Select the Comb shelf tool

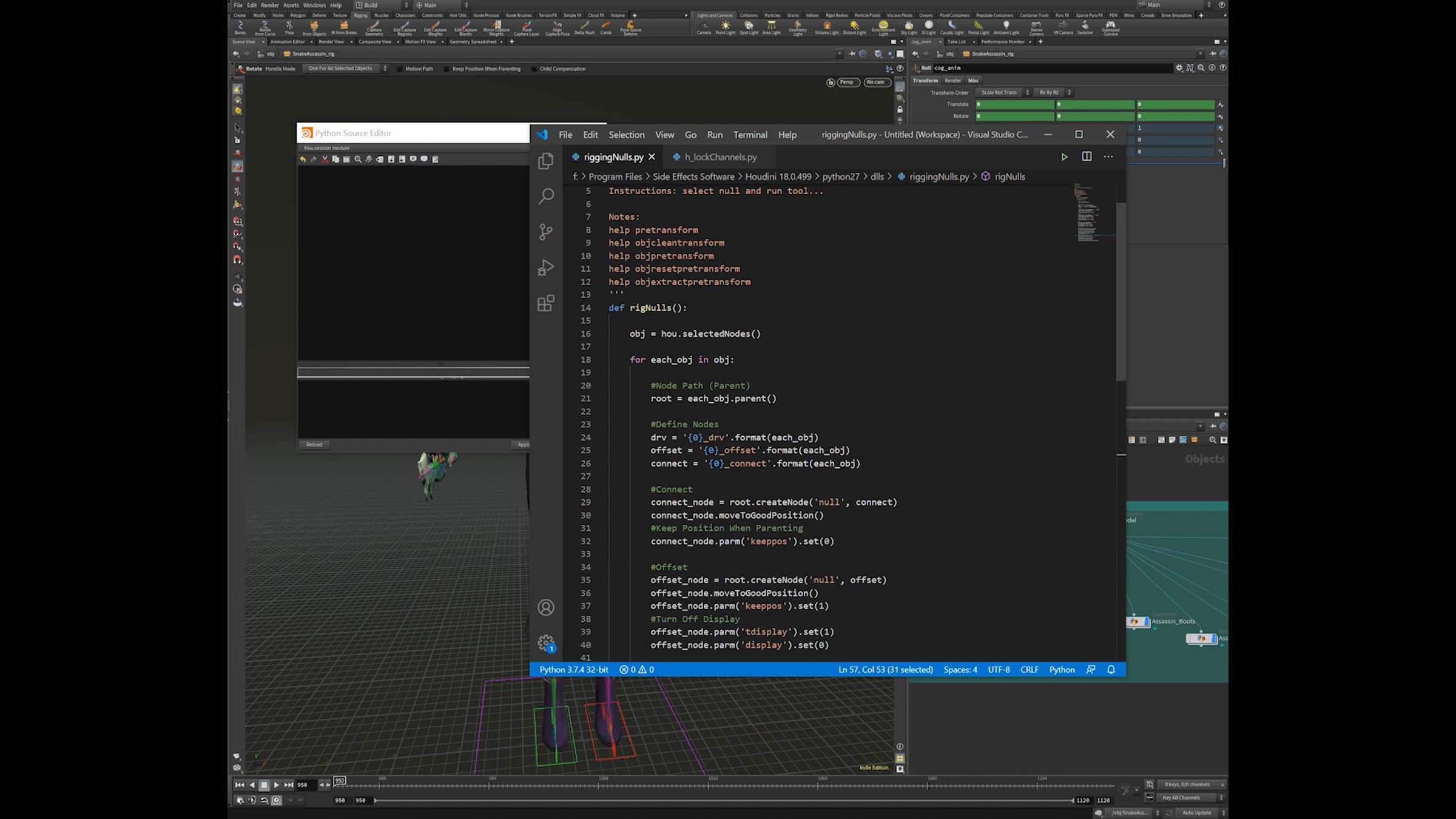point(605,28)
